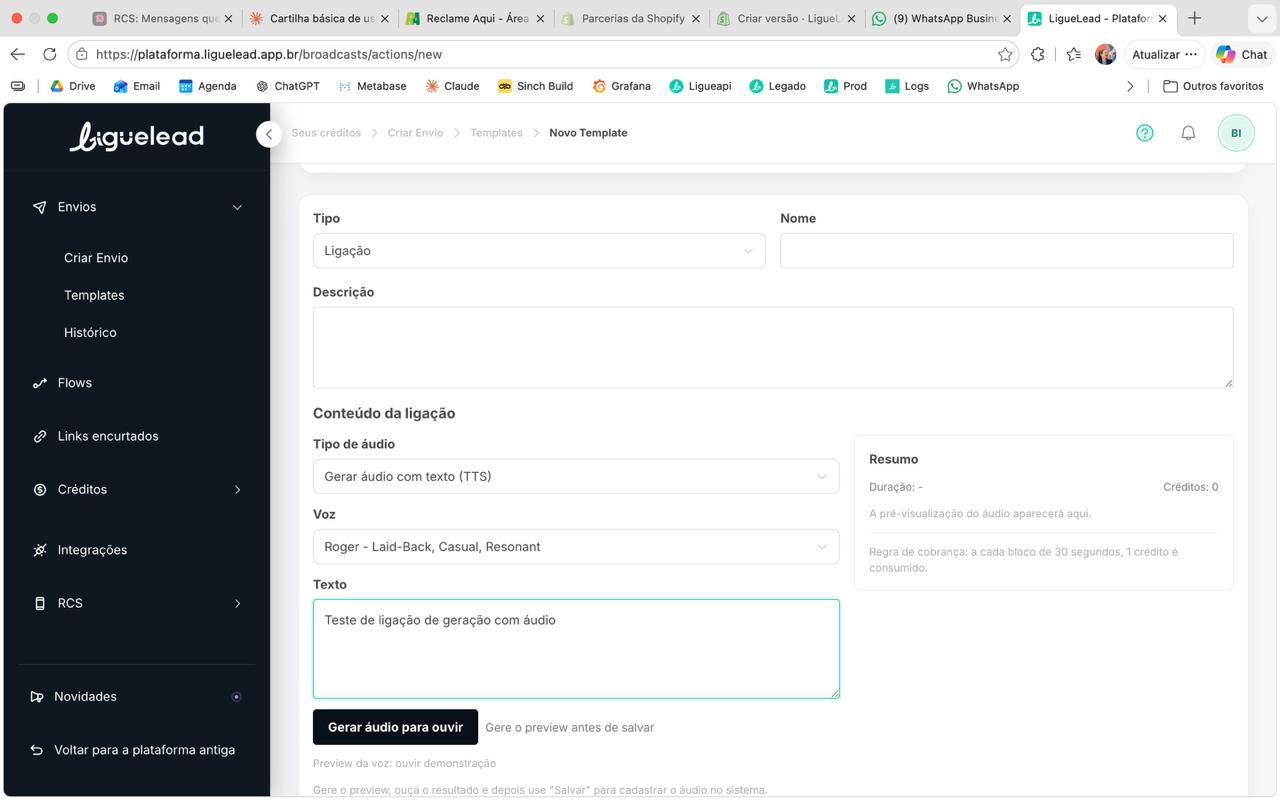Click the return arrow icon for old platform
Viewport: 1280px width, 800px height.
[x=37, y=750]
